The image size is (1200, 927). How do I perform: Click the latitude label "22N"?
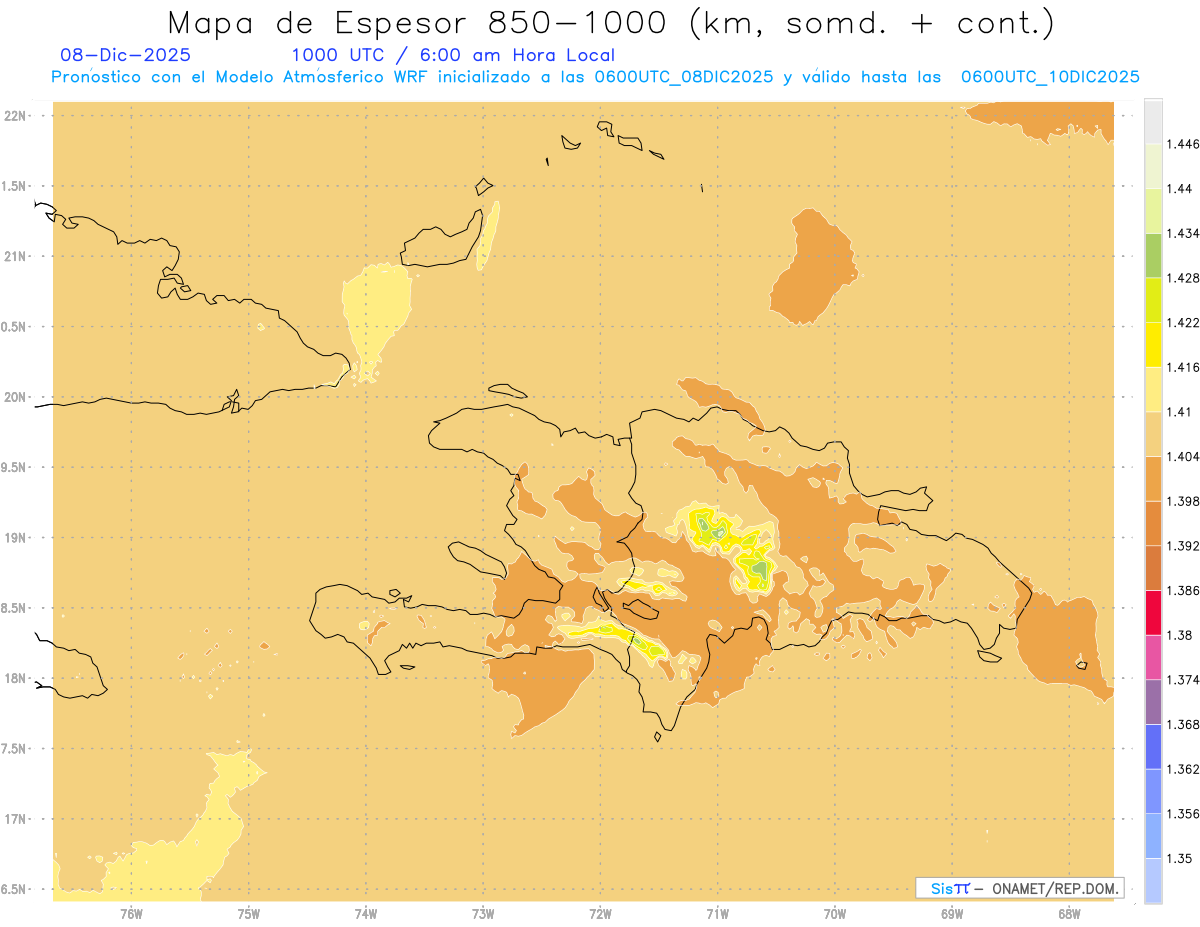click(x=15, y=115)
